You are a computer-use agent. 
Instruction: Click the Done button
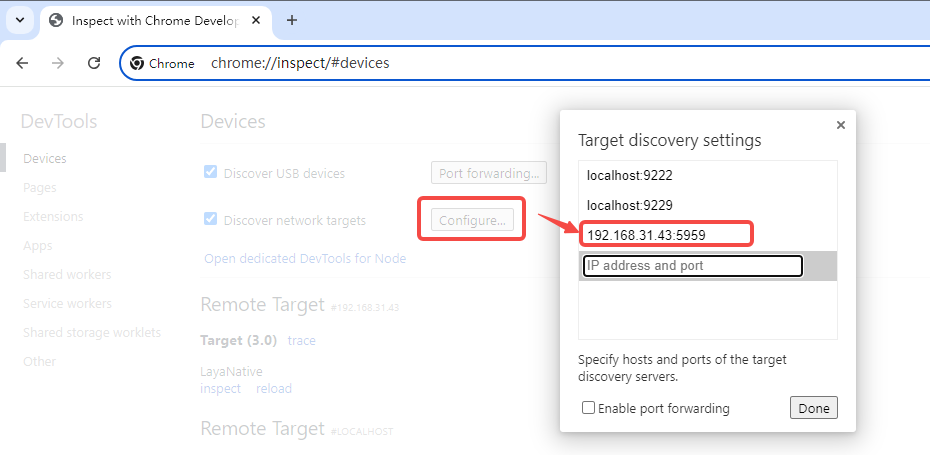[x=813, y=408]
